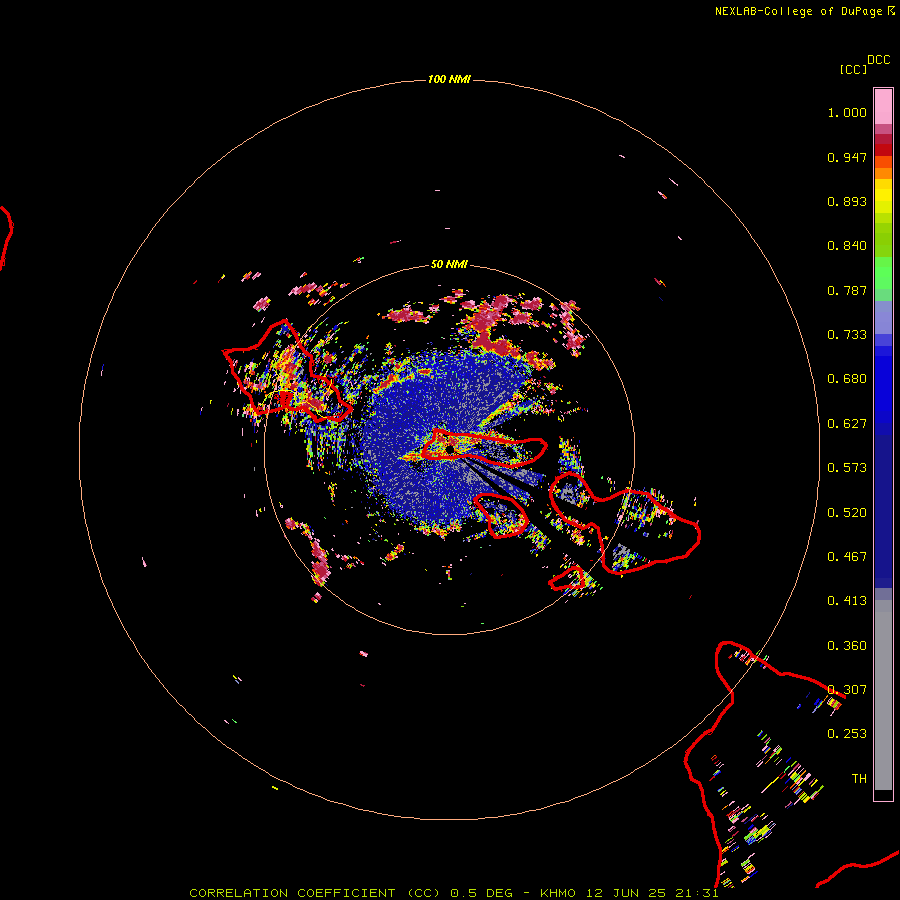Select the 0.253 legend value
The image size is (900, 900).
click(x=847, y=734)
